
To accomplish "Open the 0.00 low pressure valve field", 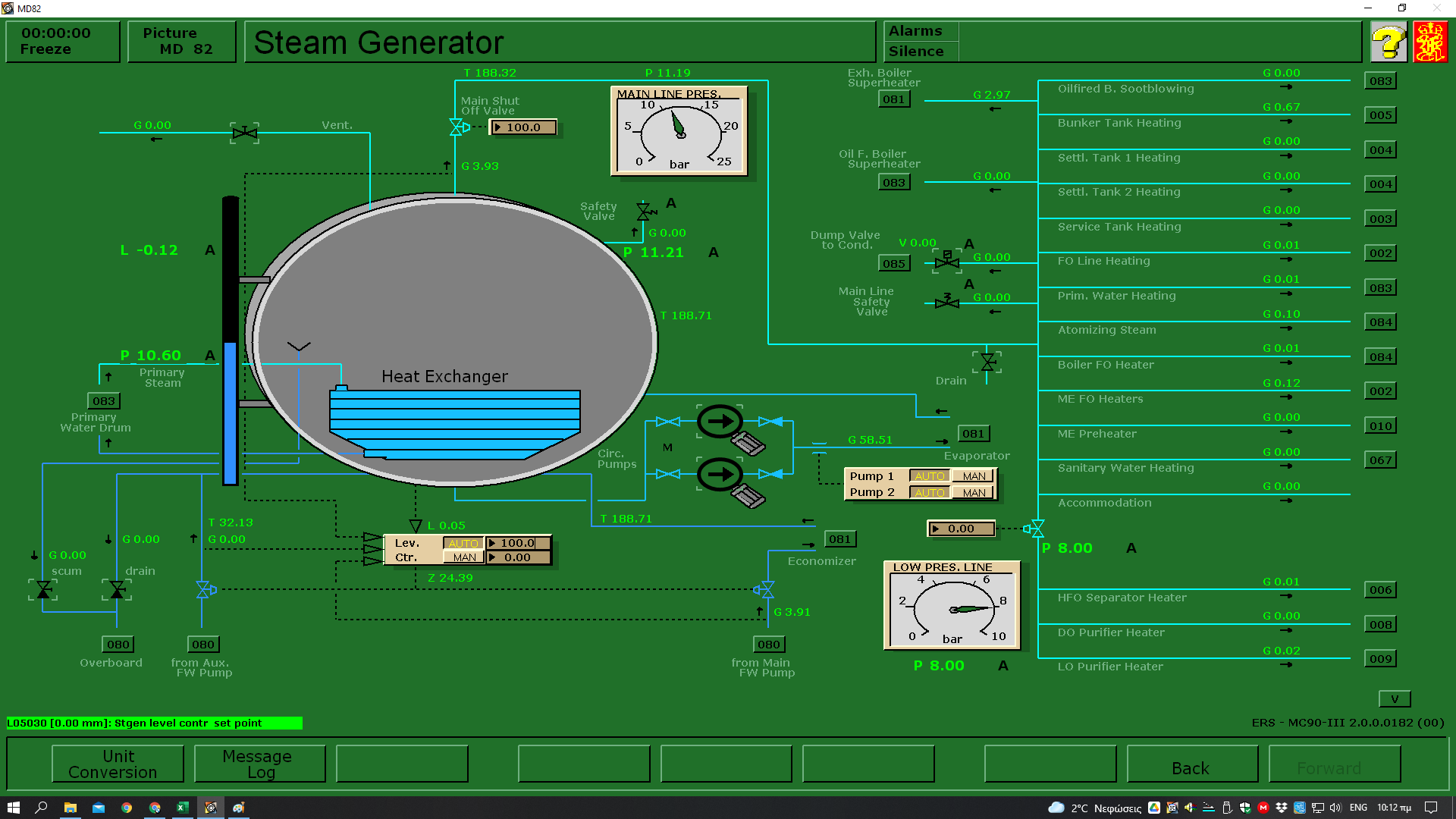I will pos(961,529).
